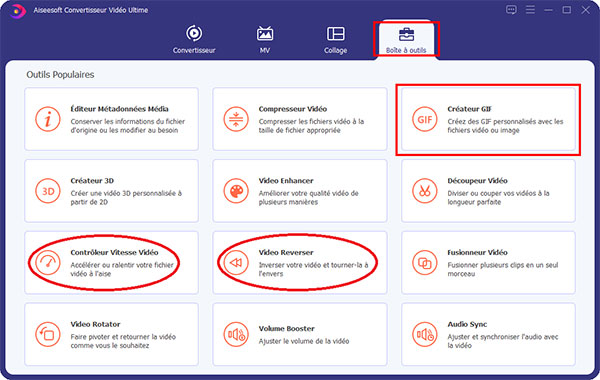Select Volume Booster title text
This screenshot has height=380, width=600.
coord(287,329)
